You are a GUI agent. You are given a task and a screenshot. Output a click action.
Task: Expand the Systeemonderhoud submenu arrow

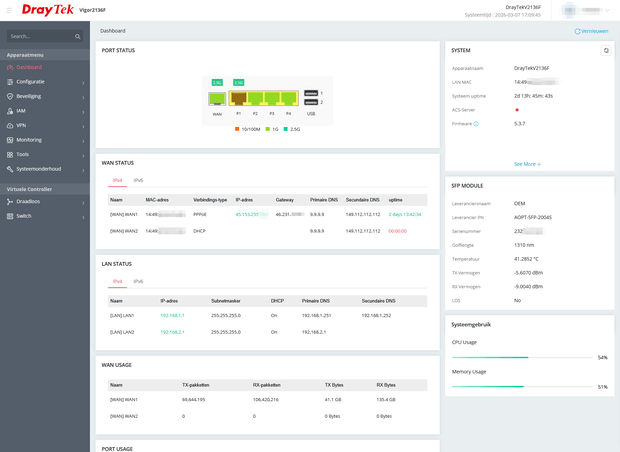pos(83,170)
